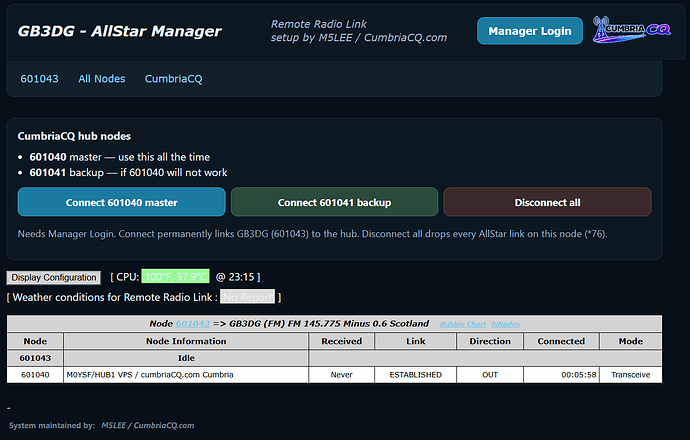Click the Link column header
The height and width of the screenshot is (440, 690).
coord(415,341)
